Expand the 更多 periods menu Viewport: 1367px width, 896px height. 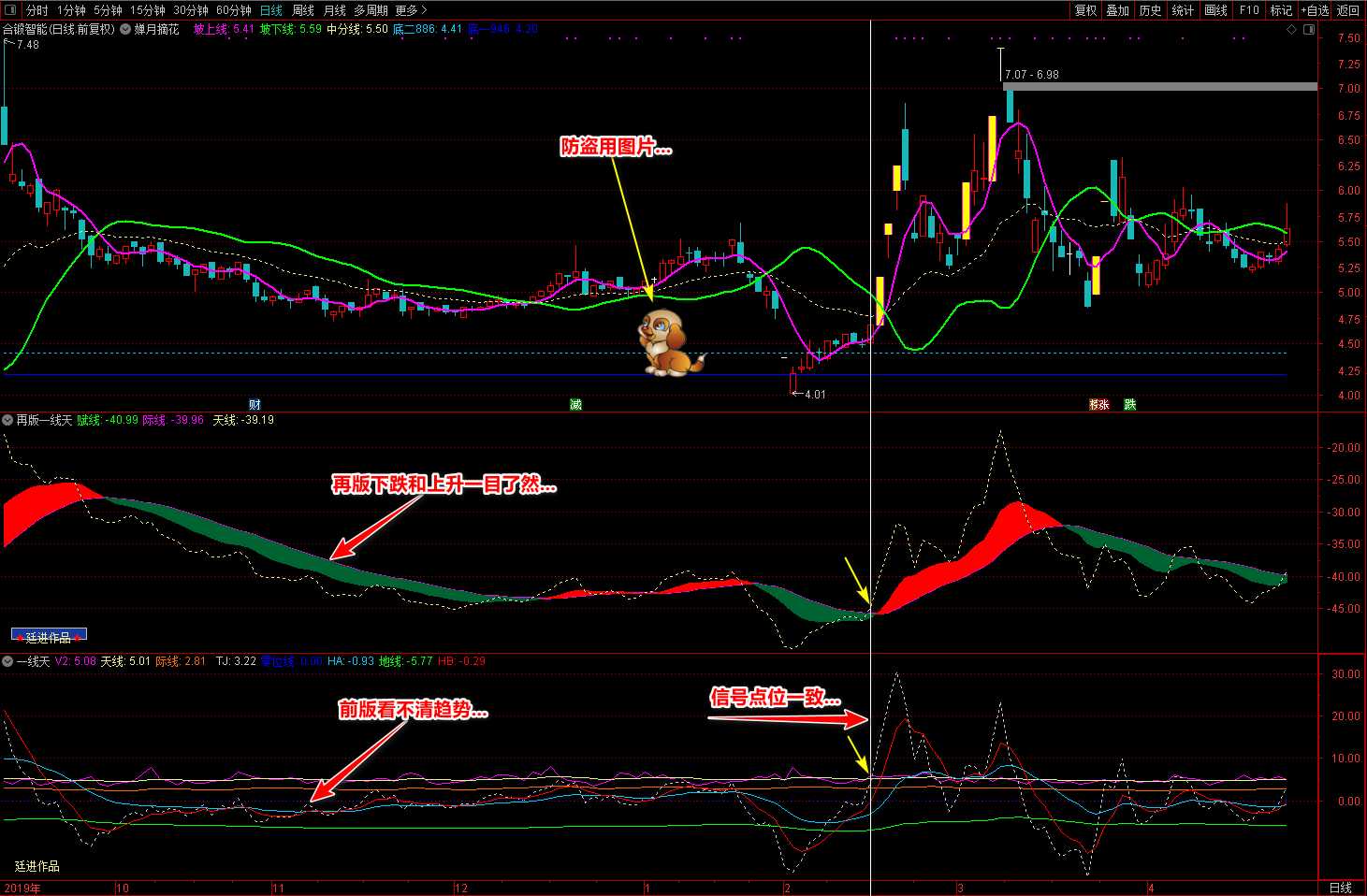(x=411, y=10)
